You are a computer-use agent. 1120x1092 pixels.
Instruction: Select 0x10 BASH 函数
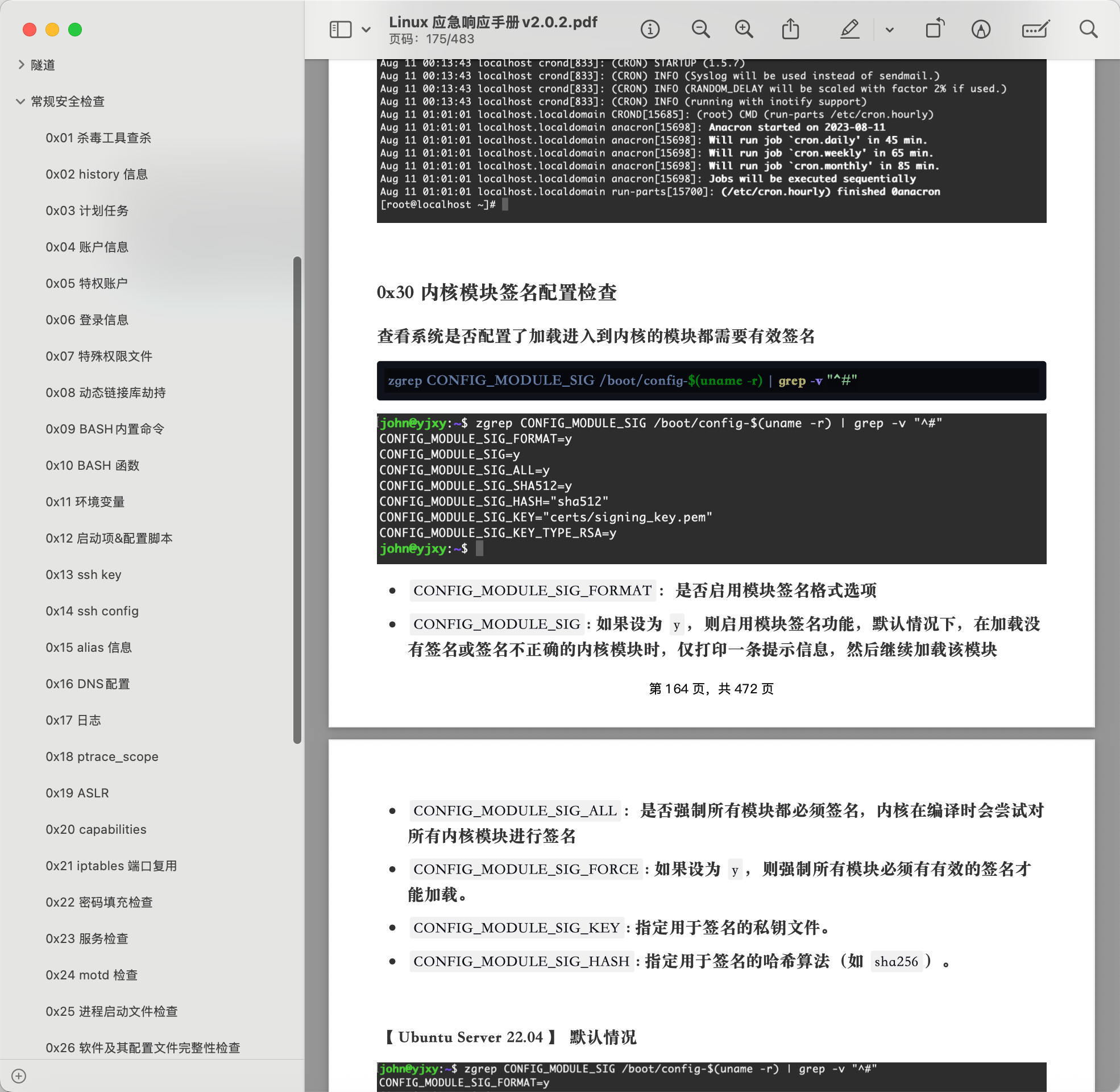tap(93, 466)
